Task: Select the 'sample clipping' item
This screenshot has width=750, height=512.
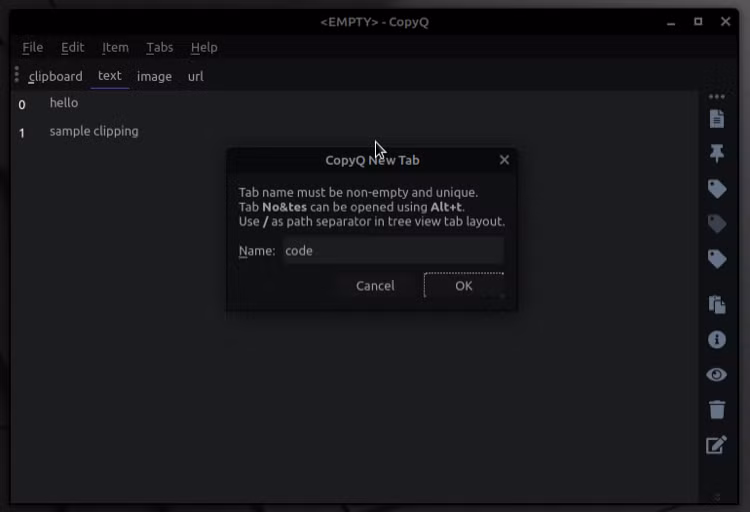Action: click(x=354, y=132)
